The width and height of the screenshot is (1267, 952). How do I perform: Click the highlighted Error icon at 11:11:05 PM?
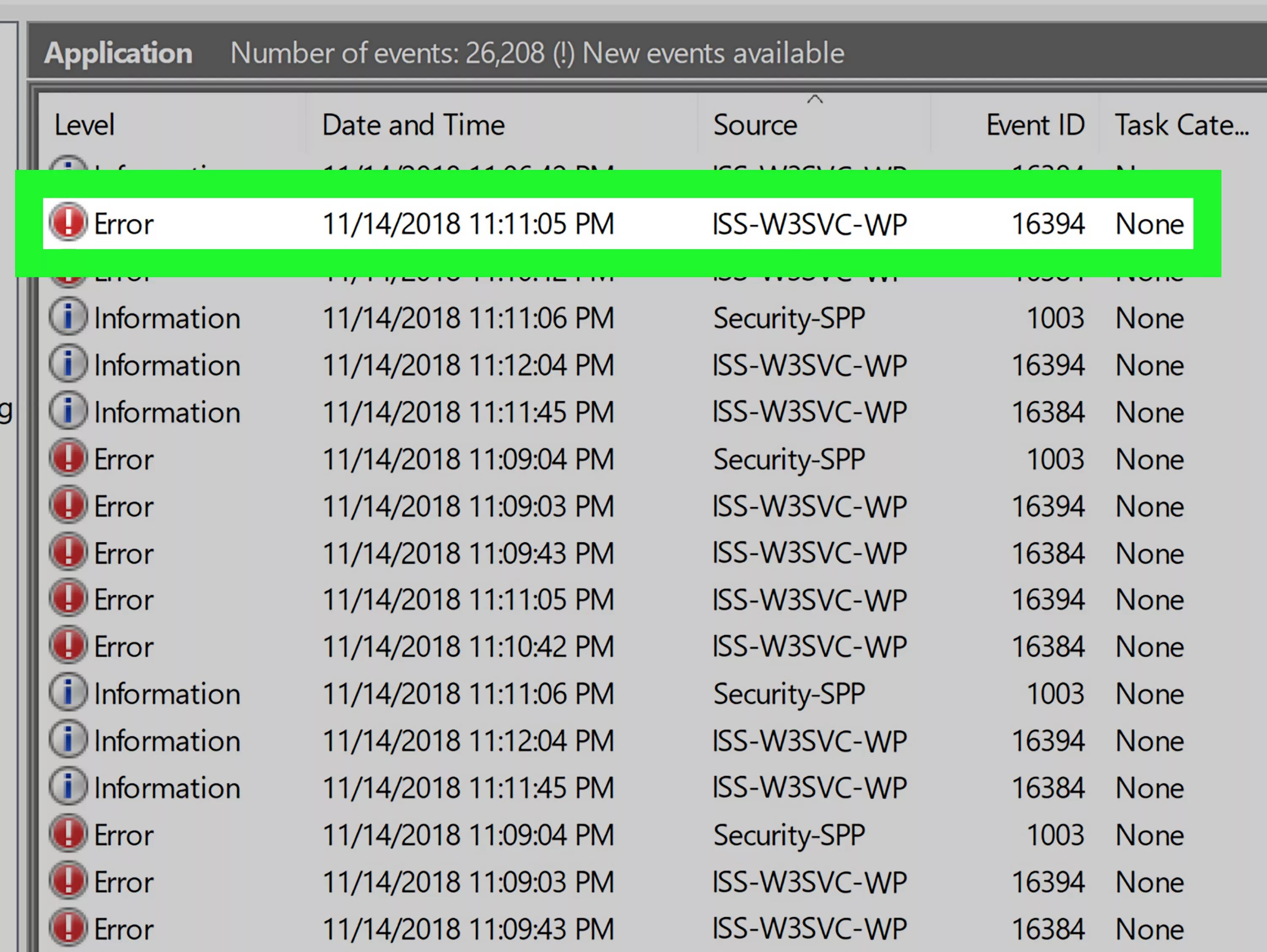point(68,223)
